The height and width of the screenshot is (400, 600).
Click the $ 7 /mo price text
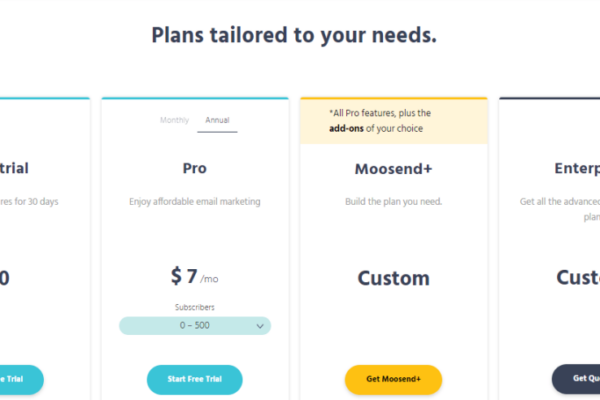194,276
